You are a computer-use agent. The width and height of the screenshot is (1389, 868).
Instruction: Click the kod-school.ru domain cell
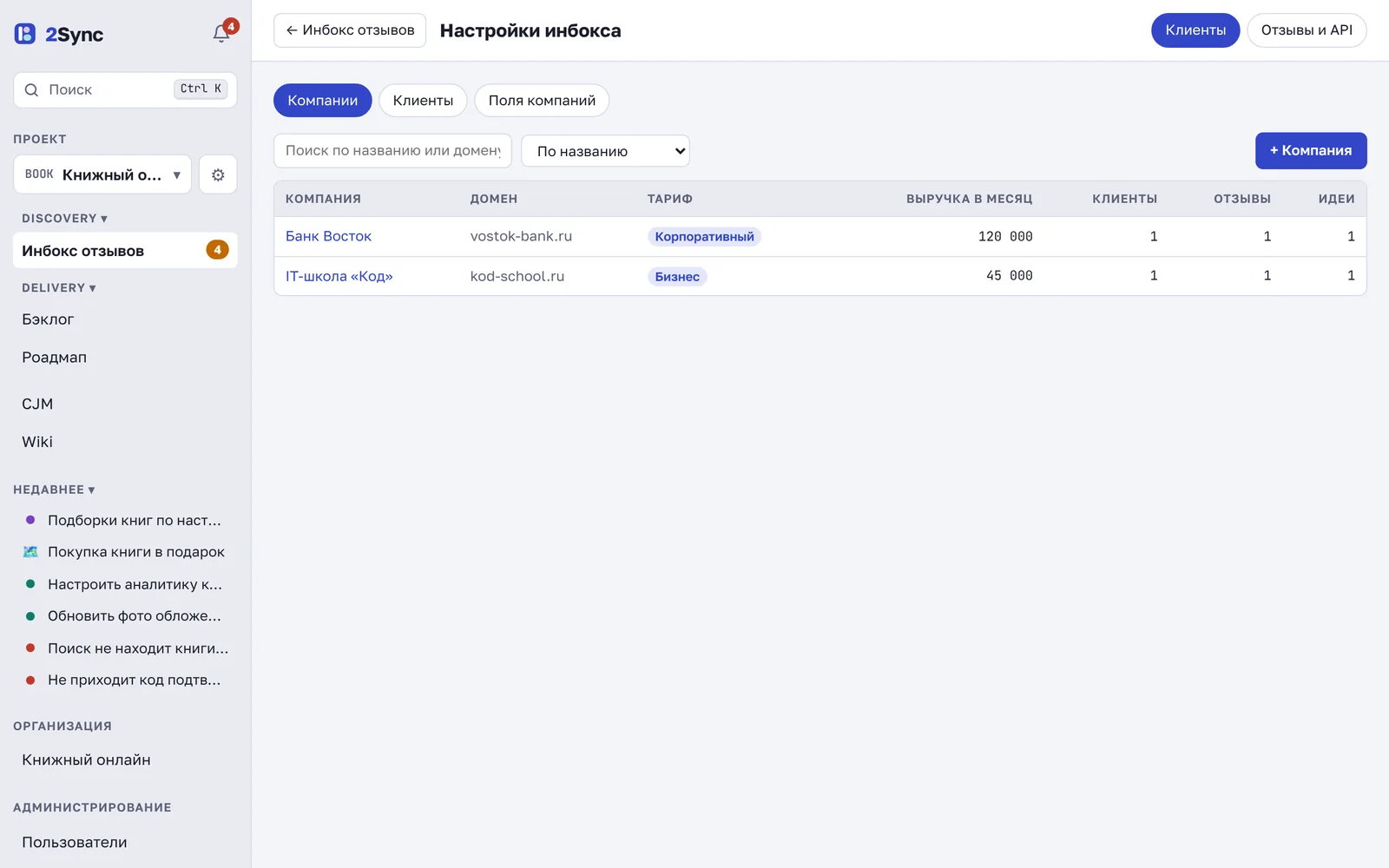[517, 276]
